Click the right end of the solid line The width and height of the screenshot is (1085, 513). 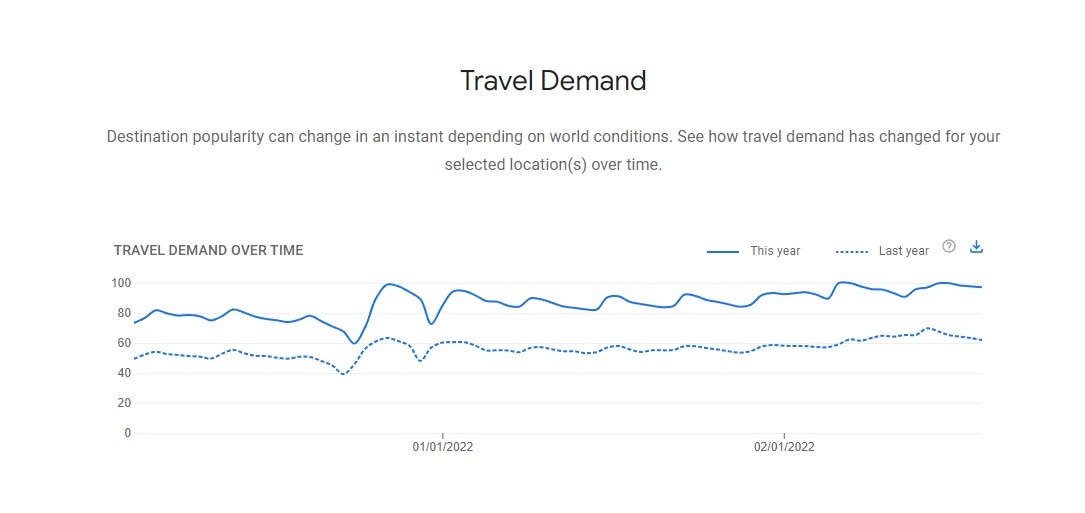[981, 287]
